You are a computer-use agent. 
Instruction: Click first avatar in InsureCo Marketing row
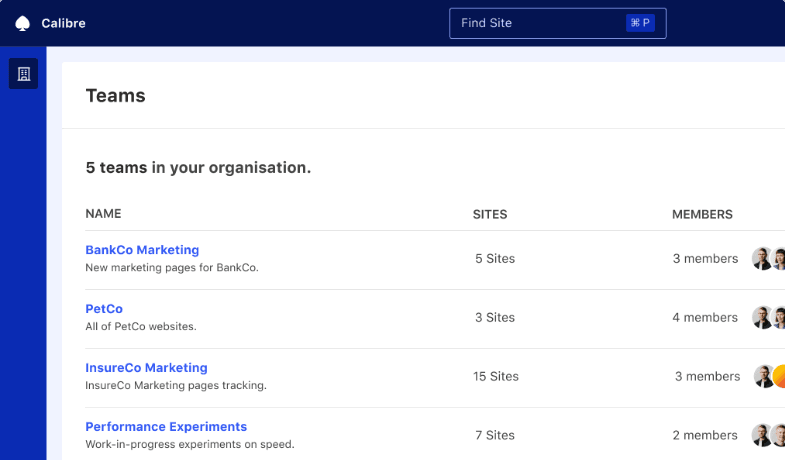pos(763,377)
